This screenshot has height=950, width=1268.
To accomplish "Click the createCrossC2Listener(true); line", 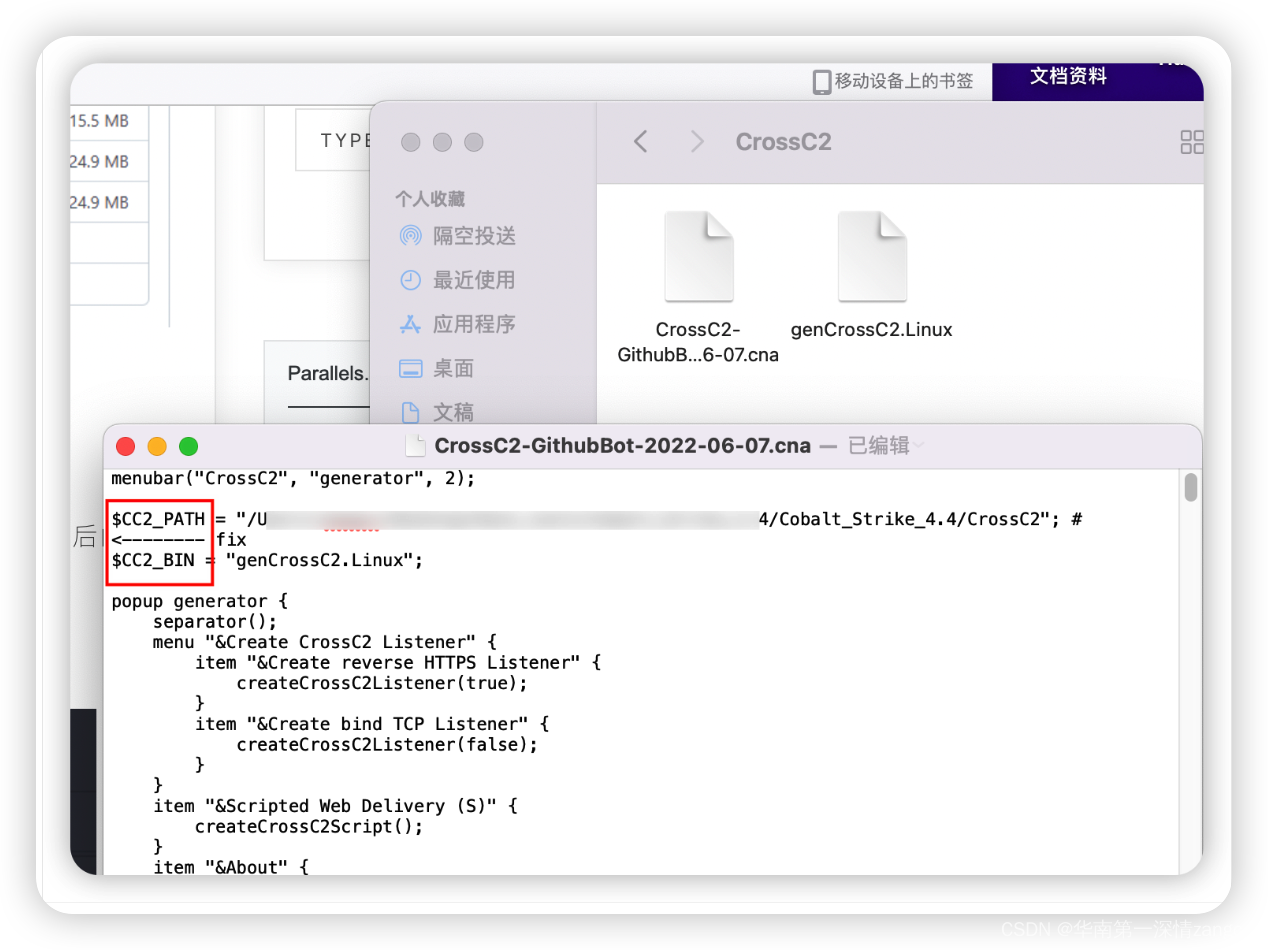I will 382,683.
